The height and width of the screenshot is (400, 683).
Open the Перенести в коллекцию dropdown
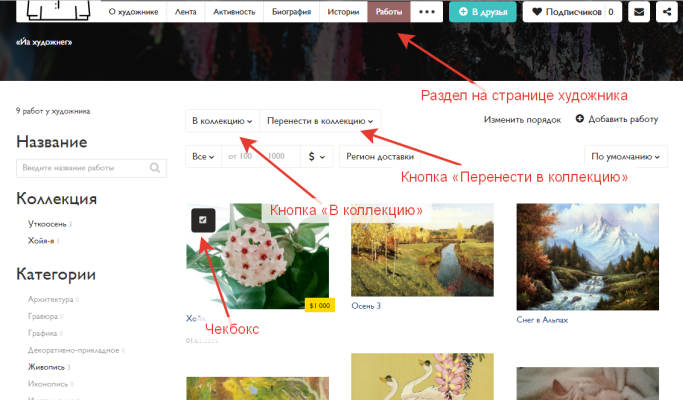[x=320, y=121]
